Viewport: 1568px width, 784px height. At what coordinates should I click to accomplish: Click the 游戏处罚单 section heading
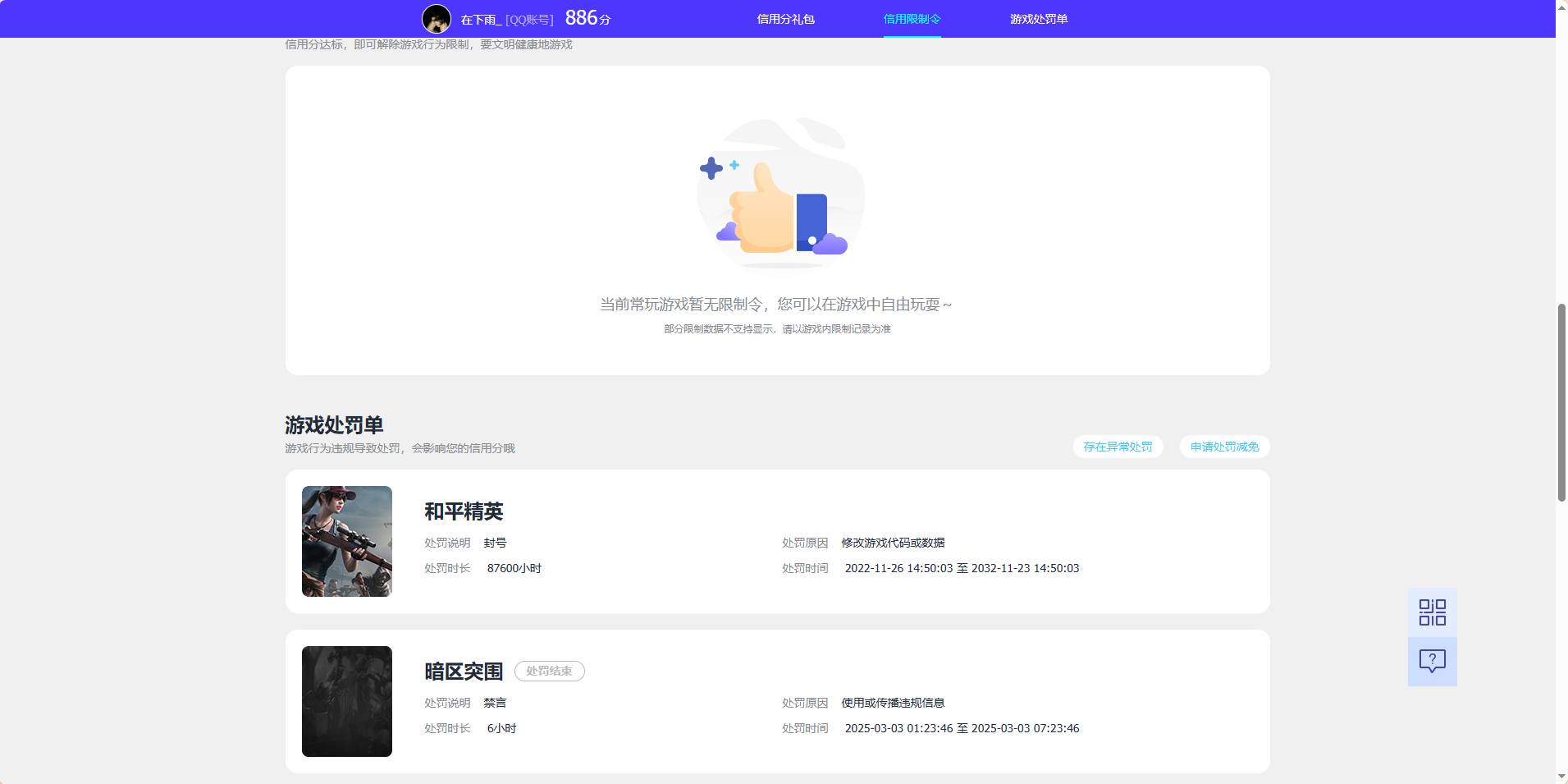334,425
